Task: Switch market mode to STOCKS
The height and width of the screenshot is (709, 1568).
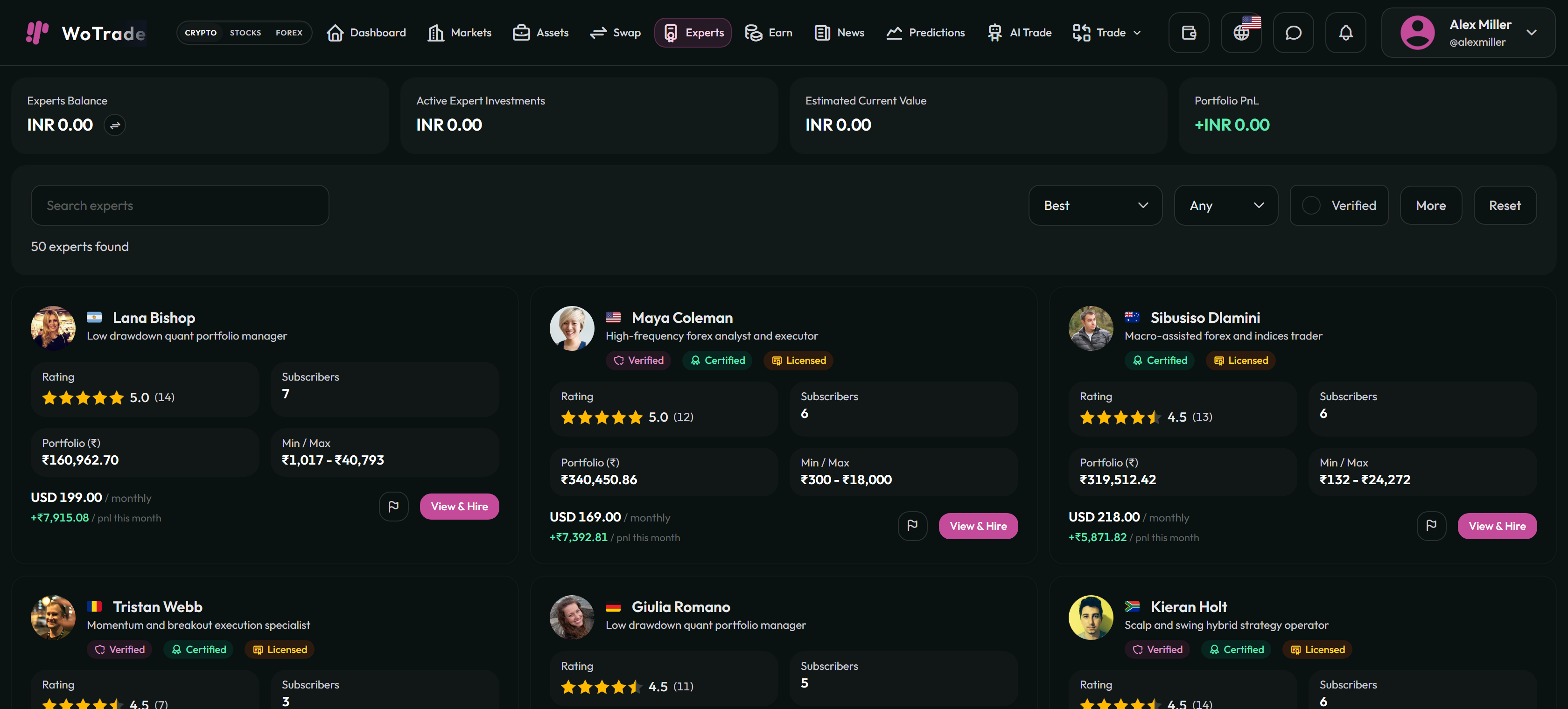Action: click(x=245, y=33)
